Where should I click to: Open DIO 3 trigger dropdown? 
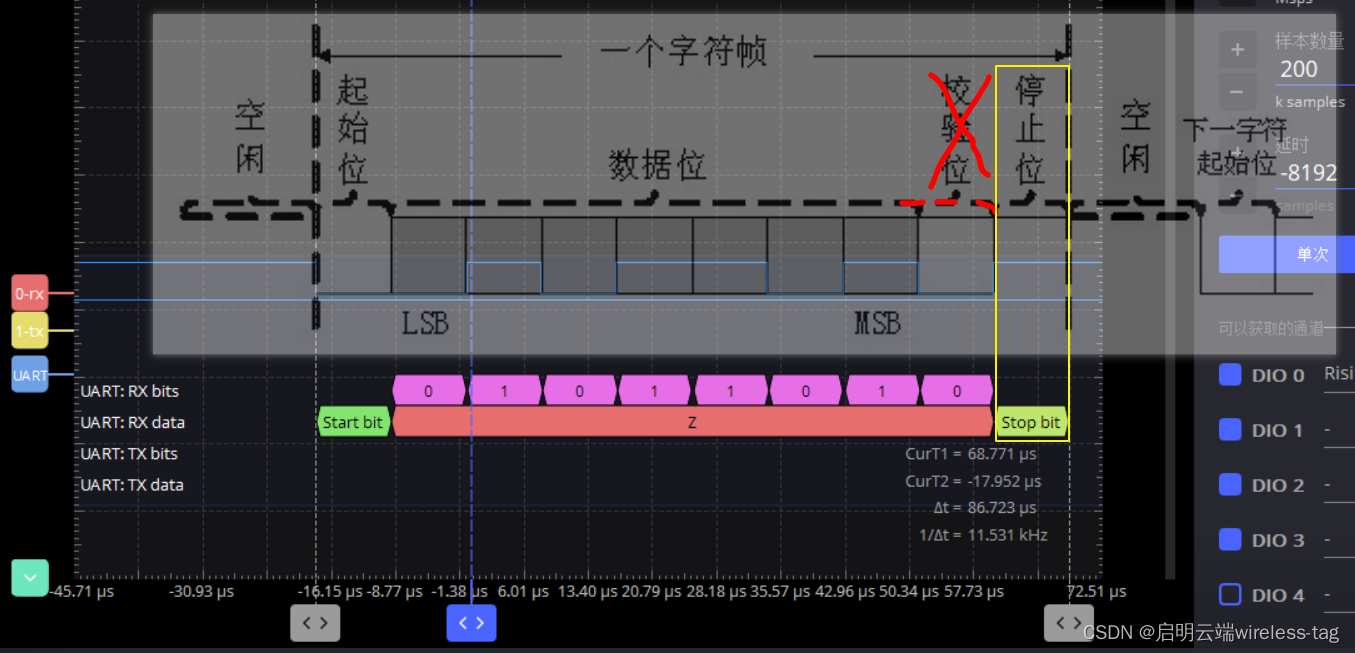pyautogui.click(x=1339, y=540)
